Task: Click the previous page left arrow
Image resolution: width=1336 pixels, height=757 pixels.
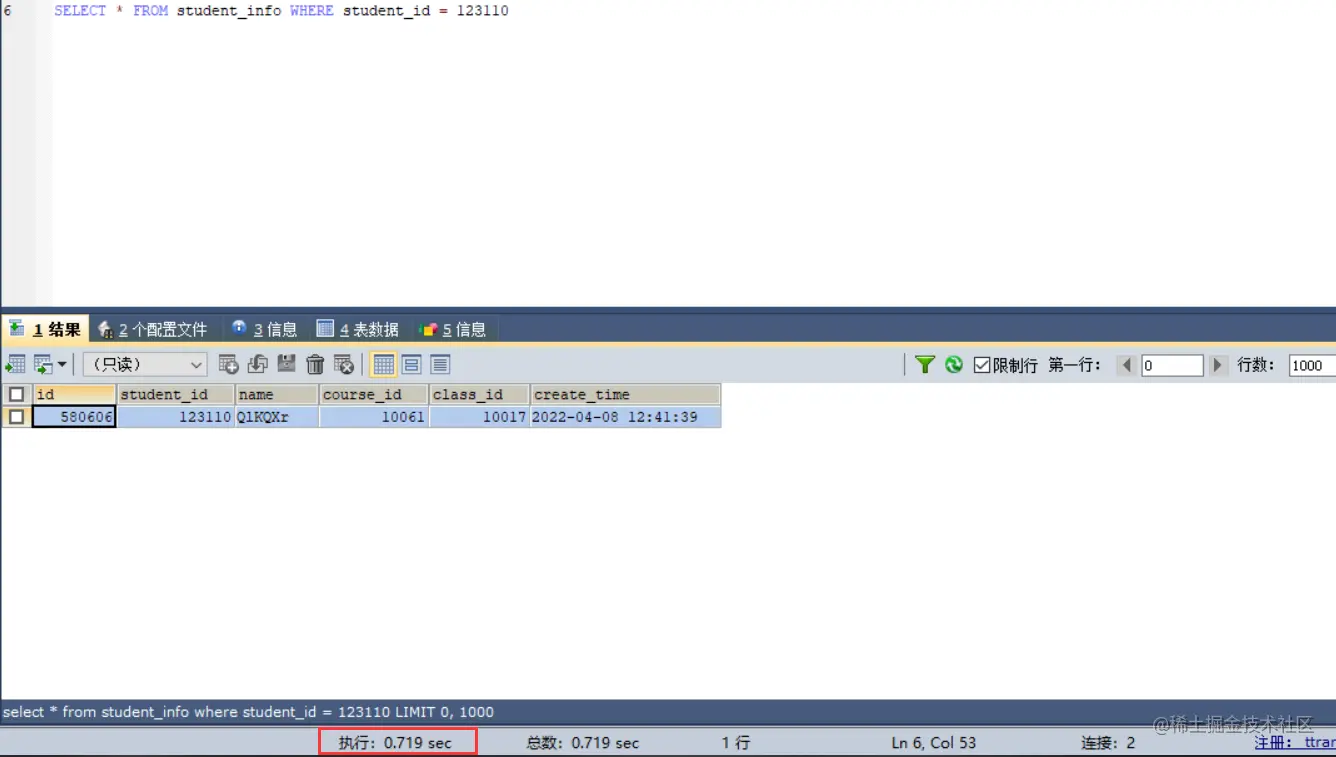Action: [1127, 365]
